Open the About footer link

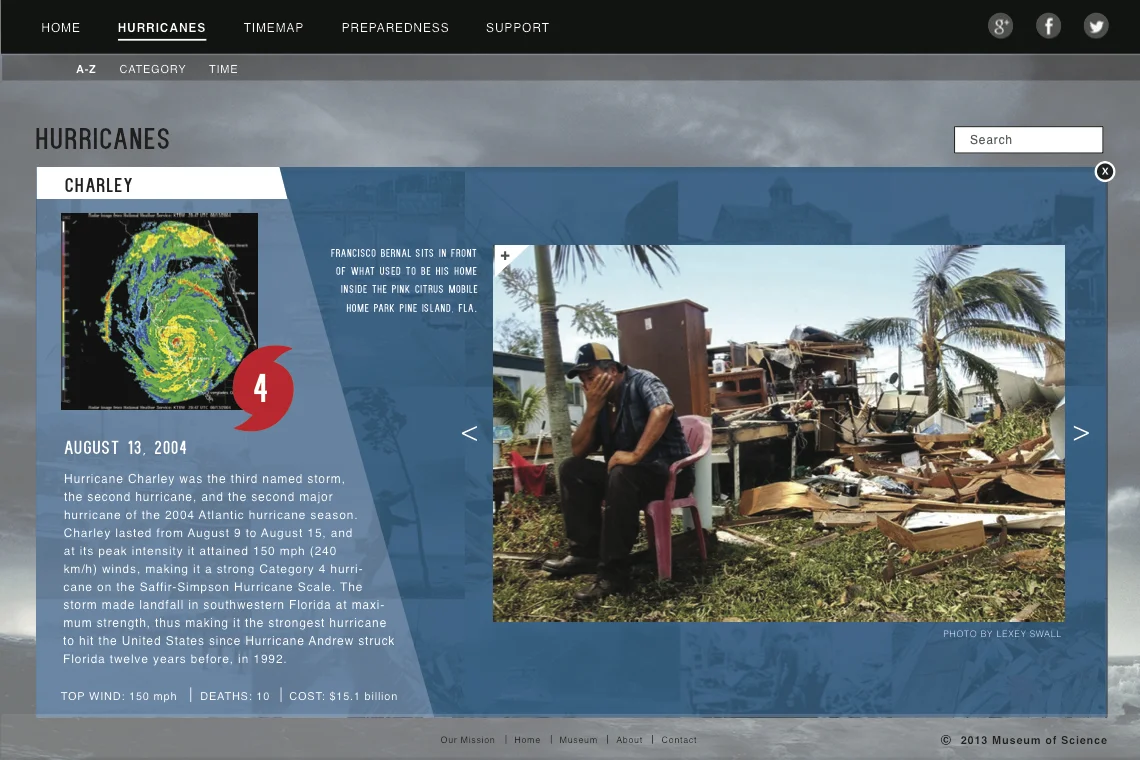point(630,740)
